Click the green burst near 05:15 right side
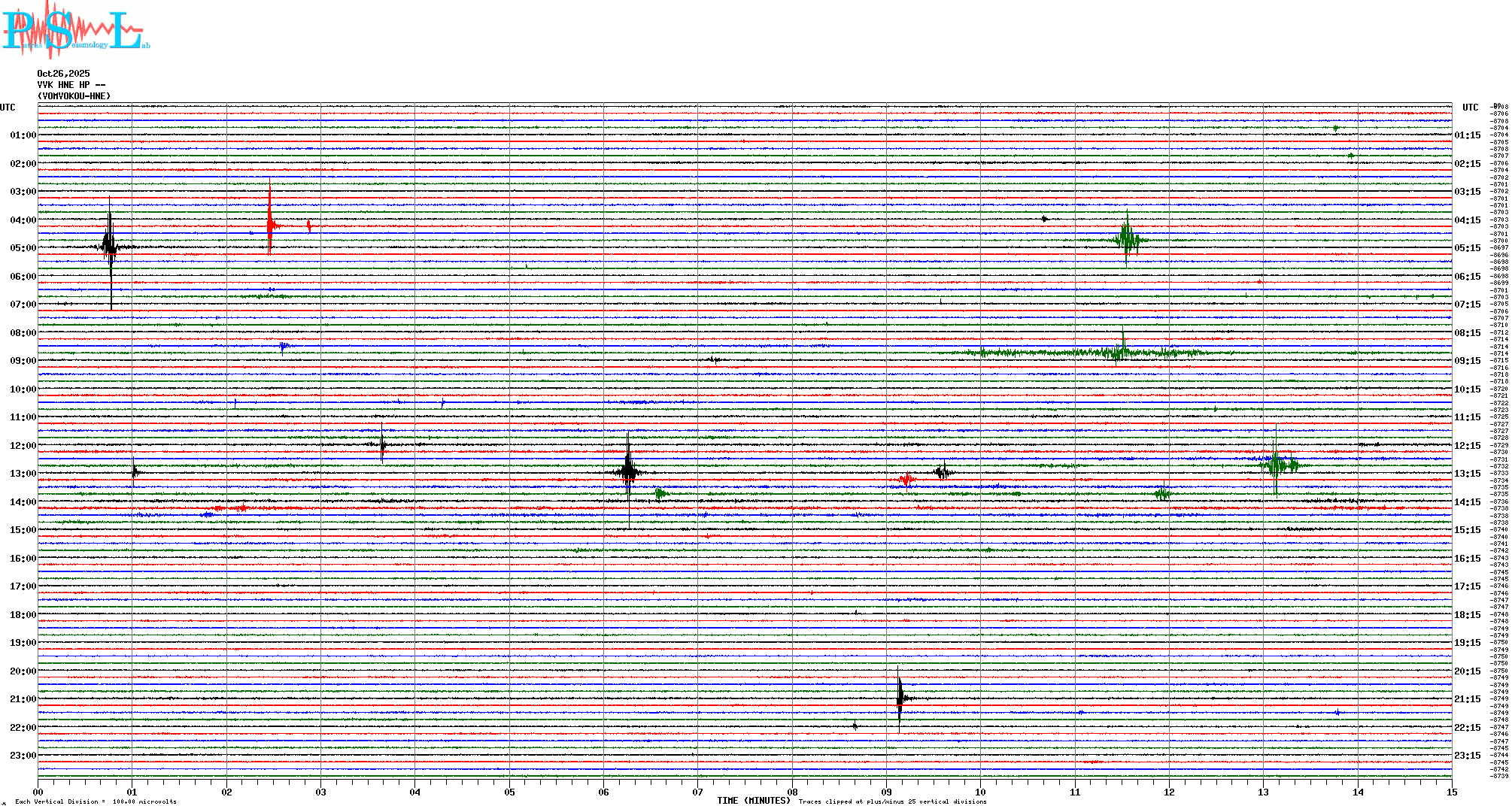The height and width of the screenshot is (812, 1512). click(x=1127, y=239)
